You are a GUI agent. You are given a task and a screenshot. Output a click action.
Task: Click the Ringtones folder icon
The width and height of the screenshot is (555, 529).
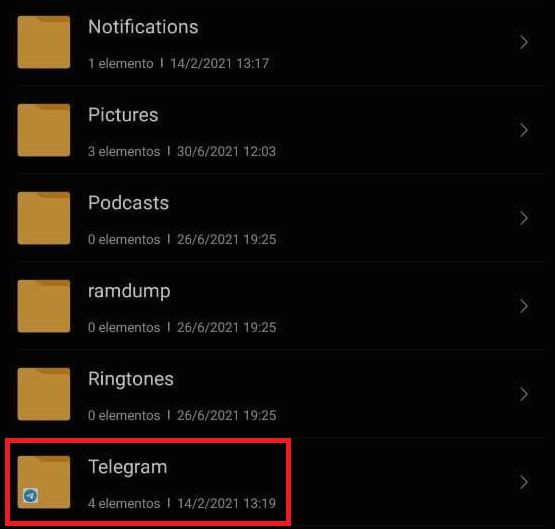(44, 394)
